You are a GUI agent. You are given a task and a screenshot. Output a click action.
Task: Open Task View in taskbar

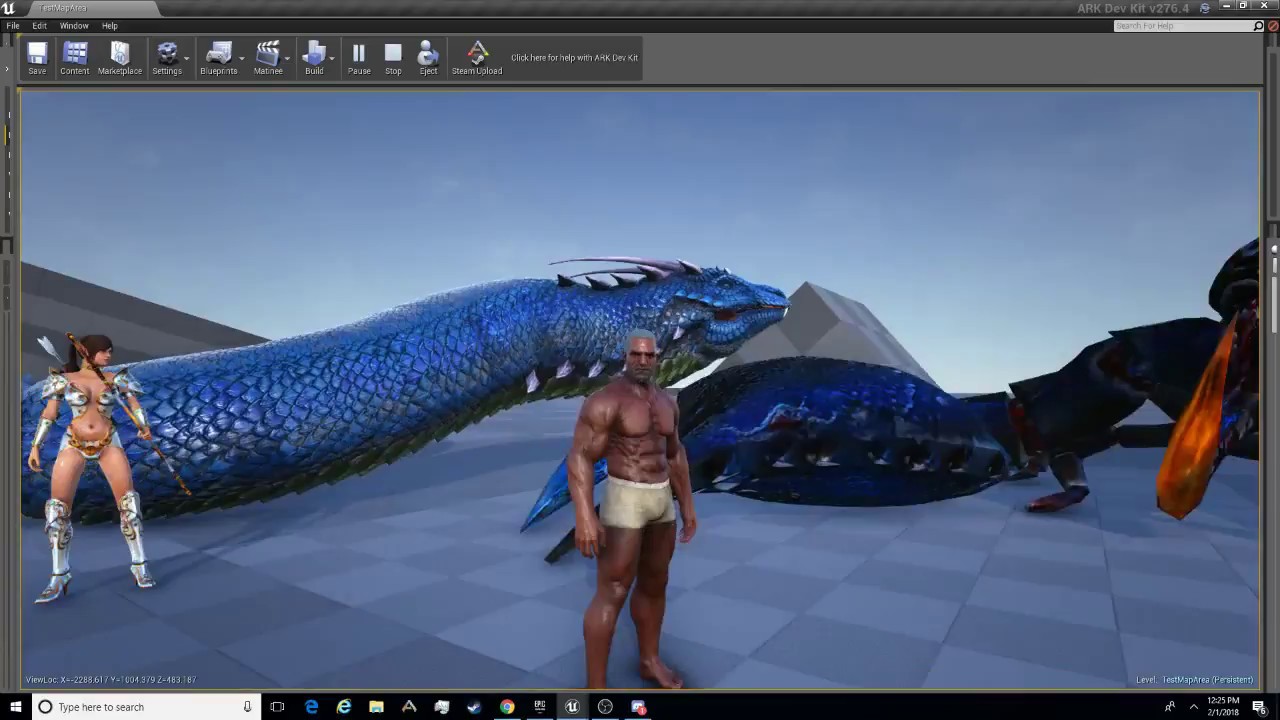coord(278,707)
